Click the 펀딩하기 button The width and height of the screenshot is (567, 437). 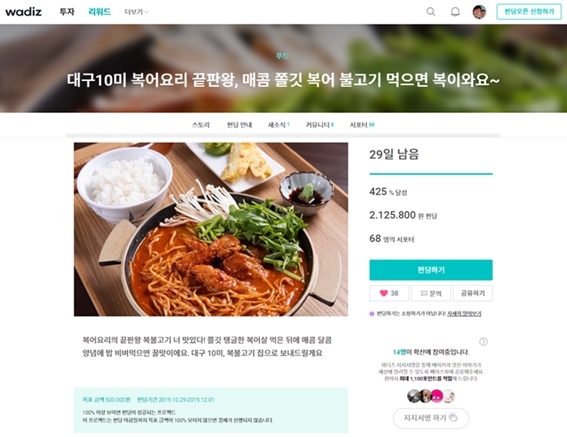tap(431, 270)
